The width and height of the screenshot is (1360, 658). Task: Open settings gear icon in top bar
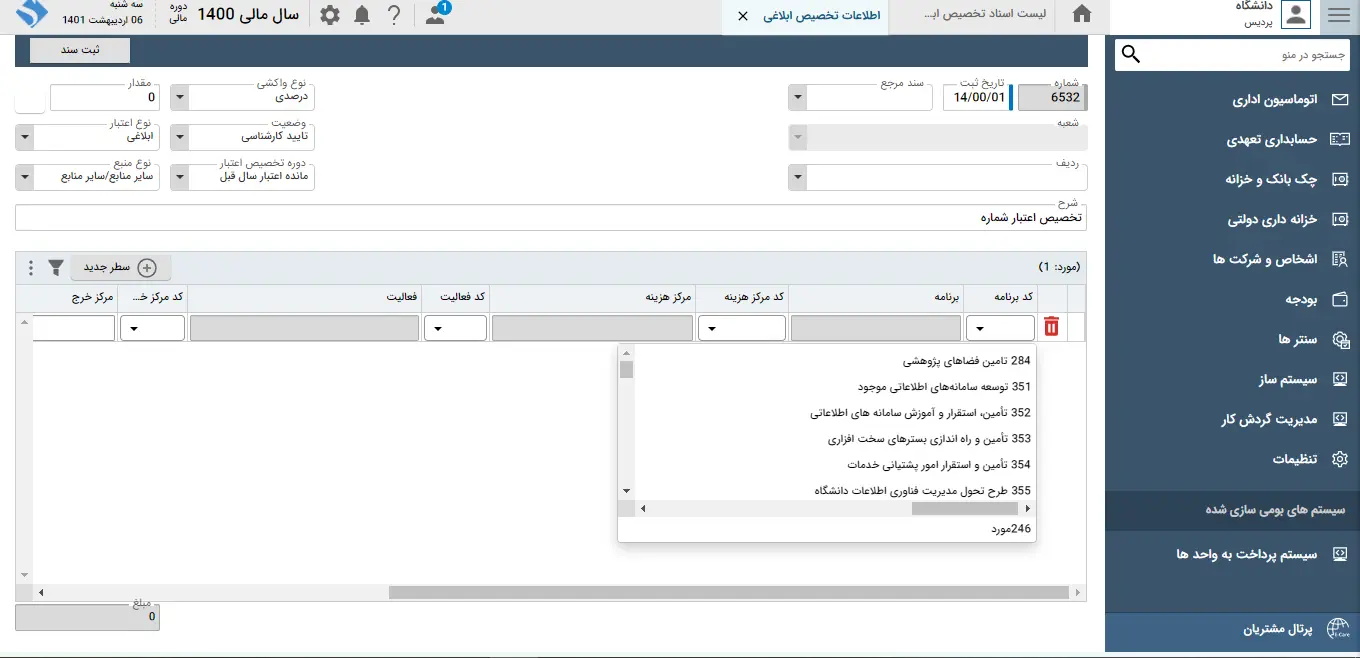pyautogui.click(x=330, y=15)
